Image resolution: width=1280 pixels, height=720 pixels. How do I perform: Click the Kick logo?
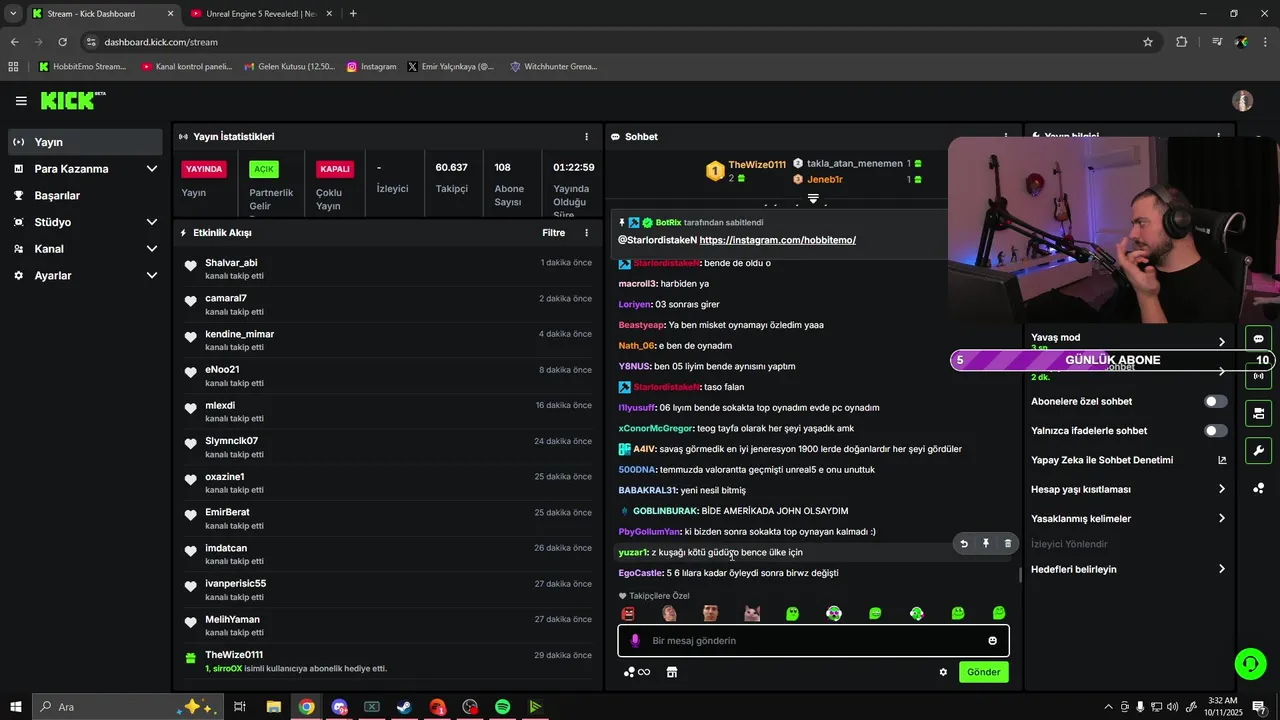point(72,100)
